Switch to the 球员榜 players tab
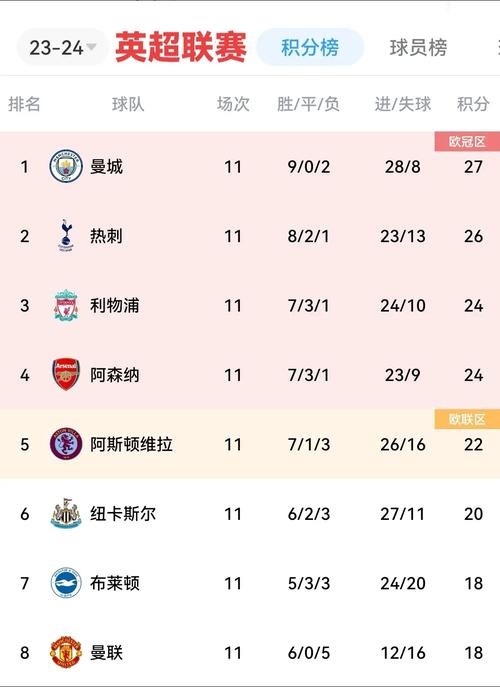Screen dimensions: 500x687 418,48
